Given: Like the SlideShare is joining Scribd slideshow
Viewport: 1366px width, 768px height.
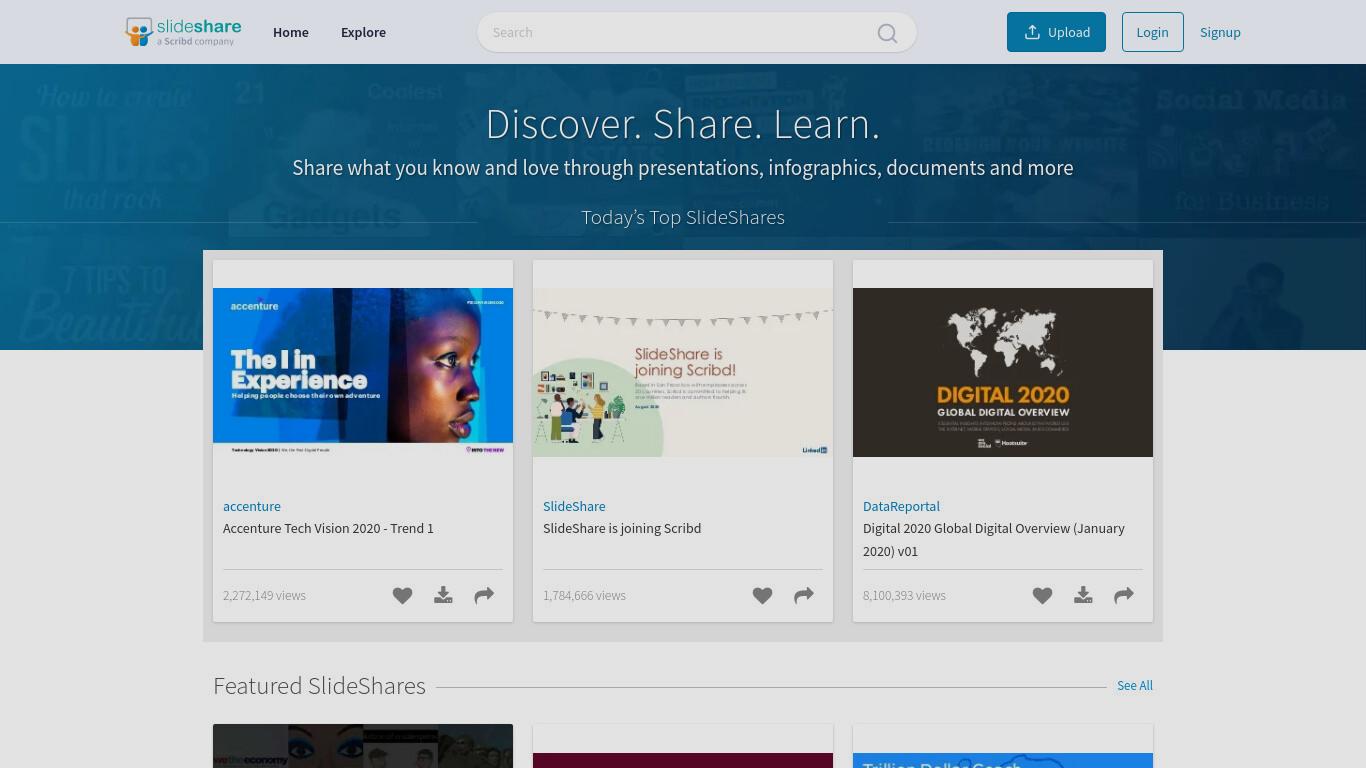Looking at the screenshot, I should [762, 596].
